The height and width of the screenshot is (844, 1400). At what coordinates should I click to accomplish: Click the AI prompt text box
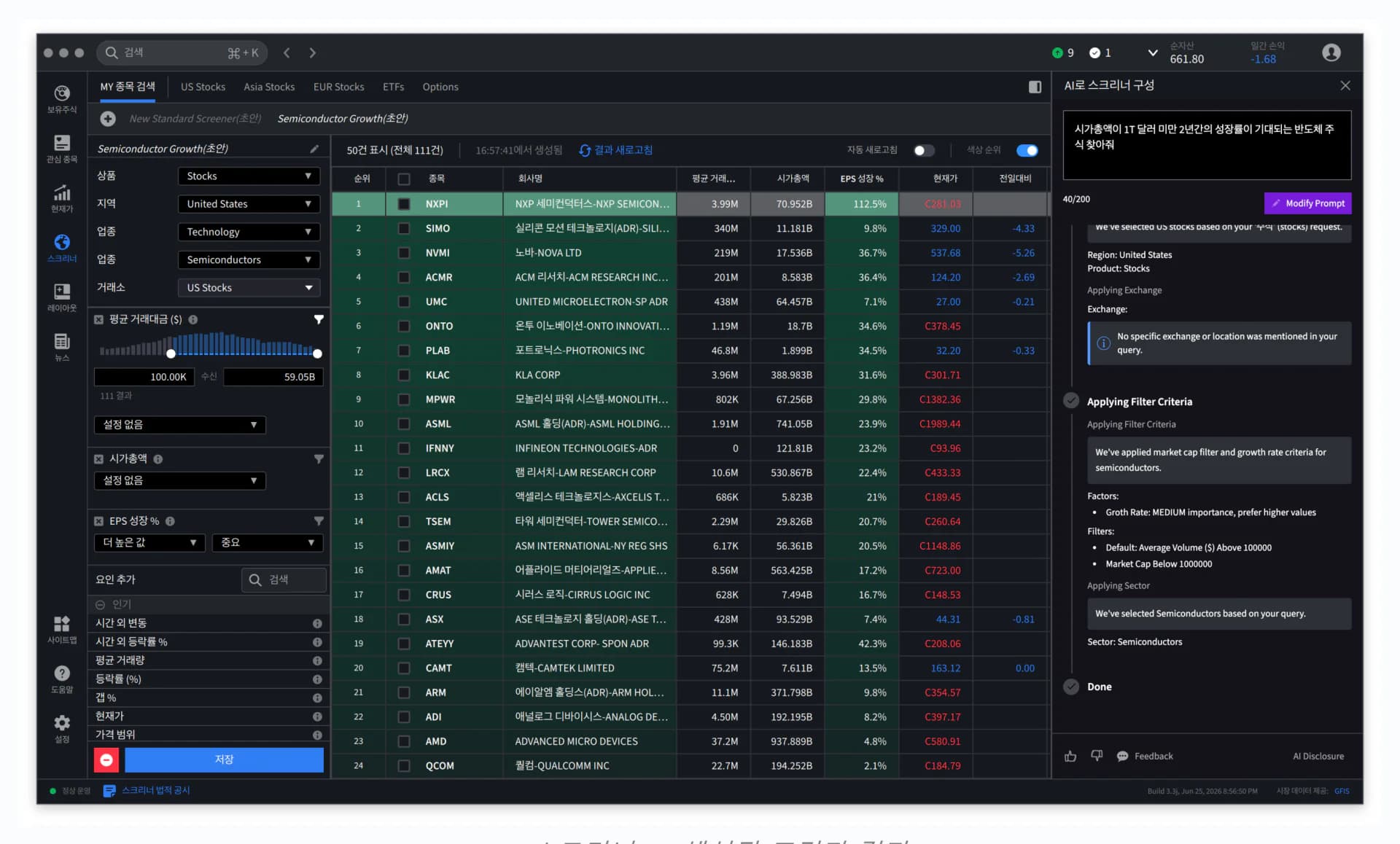coord(1207,145)
